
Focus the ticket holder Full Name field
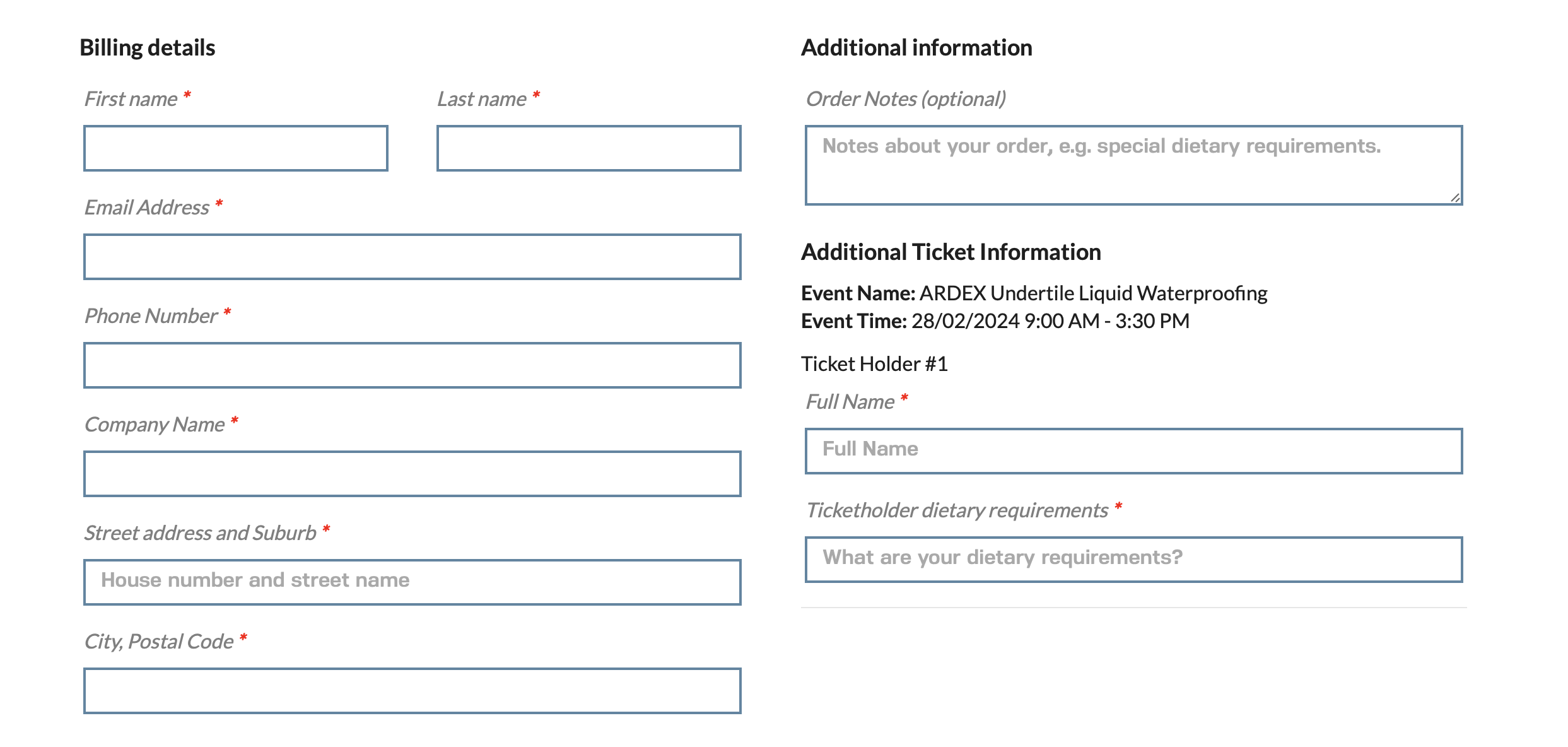[x=1134, y=451]
